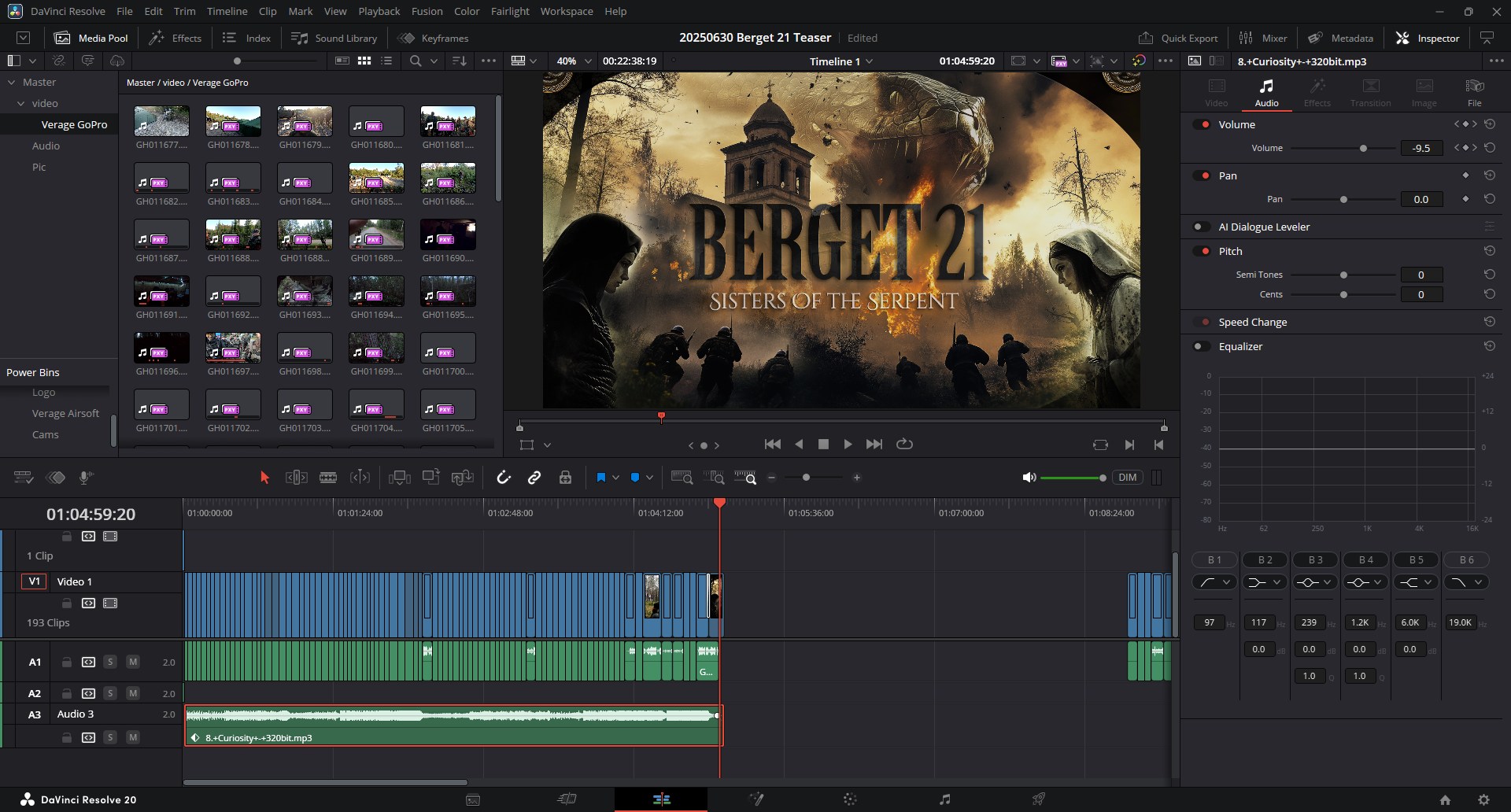Open the Cut page icon
The height and width of the screenshot is (812, 1511).
coord(567,799)
